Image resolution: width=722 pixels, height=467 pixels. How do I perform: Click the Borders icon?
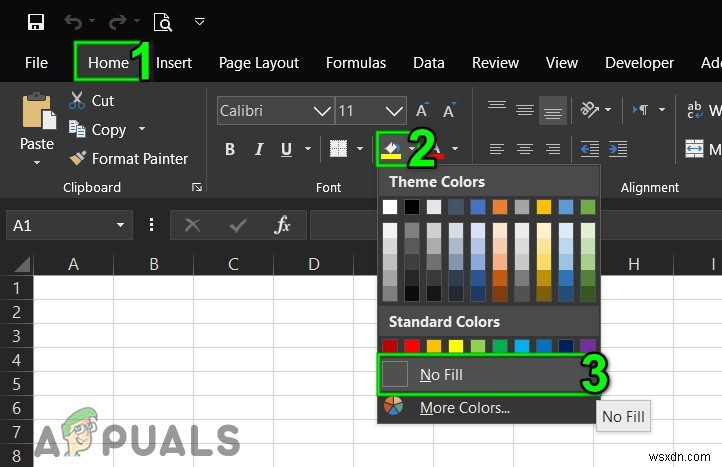(338, 148)
